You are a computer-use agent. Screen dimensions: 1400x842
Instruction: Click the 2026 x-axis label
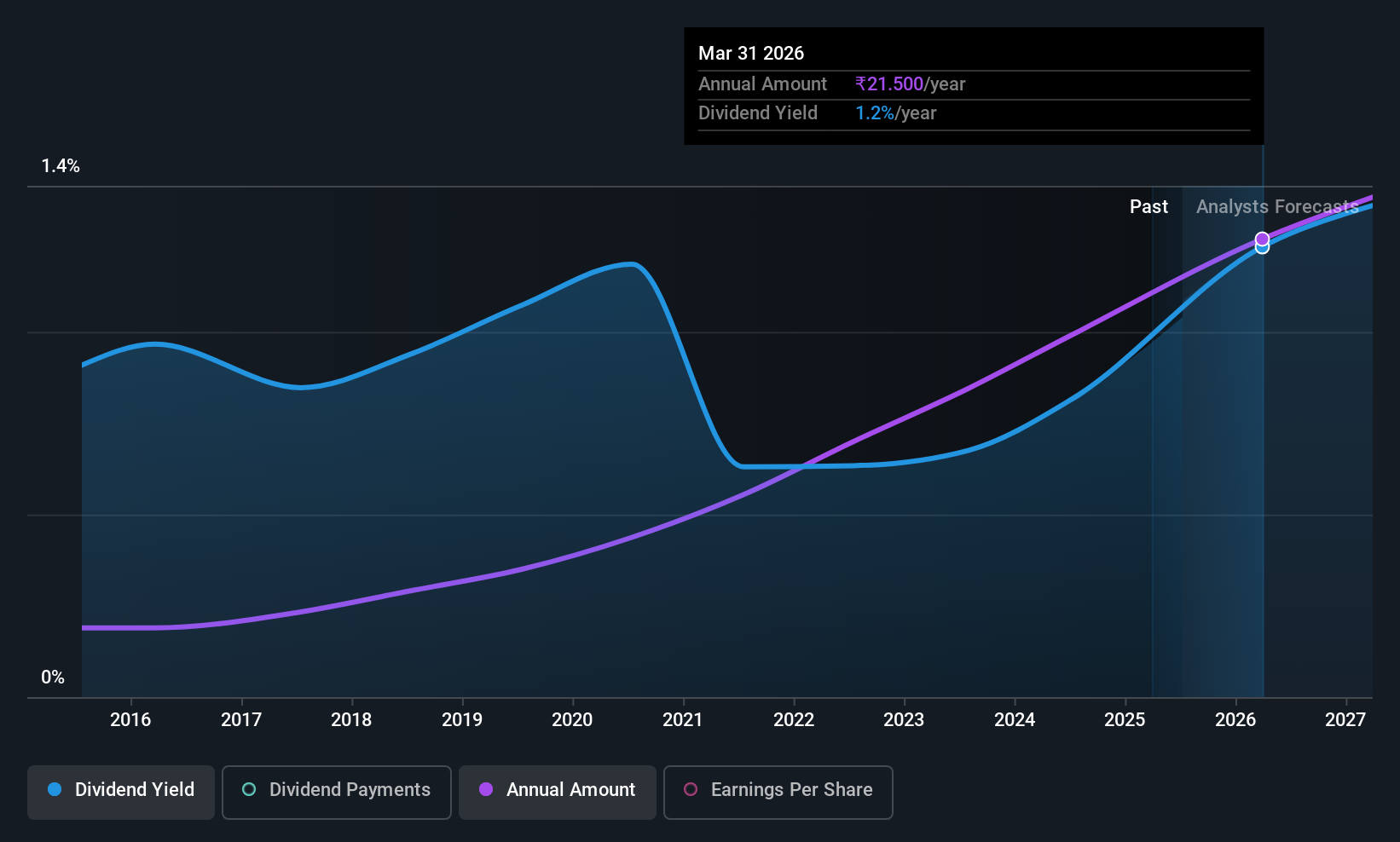pos(1235,719)
